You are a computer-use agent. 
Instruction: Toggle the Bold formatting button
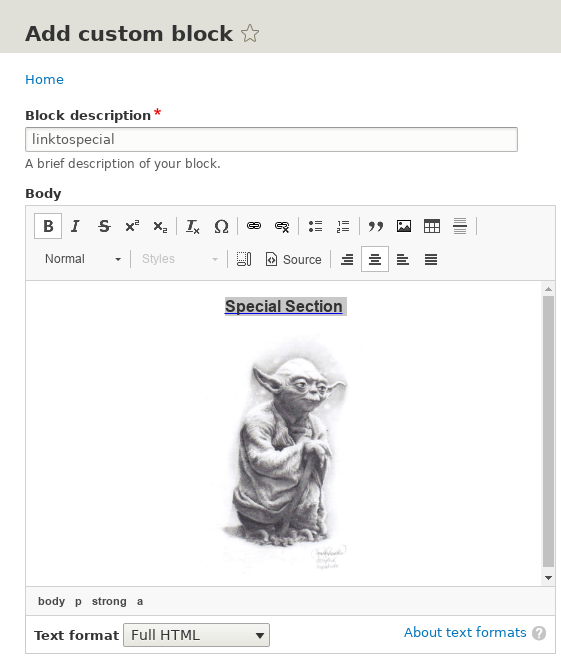[48, 226]
